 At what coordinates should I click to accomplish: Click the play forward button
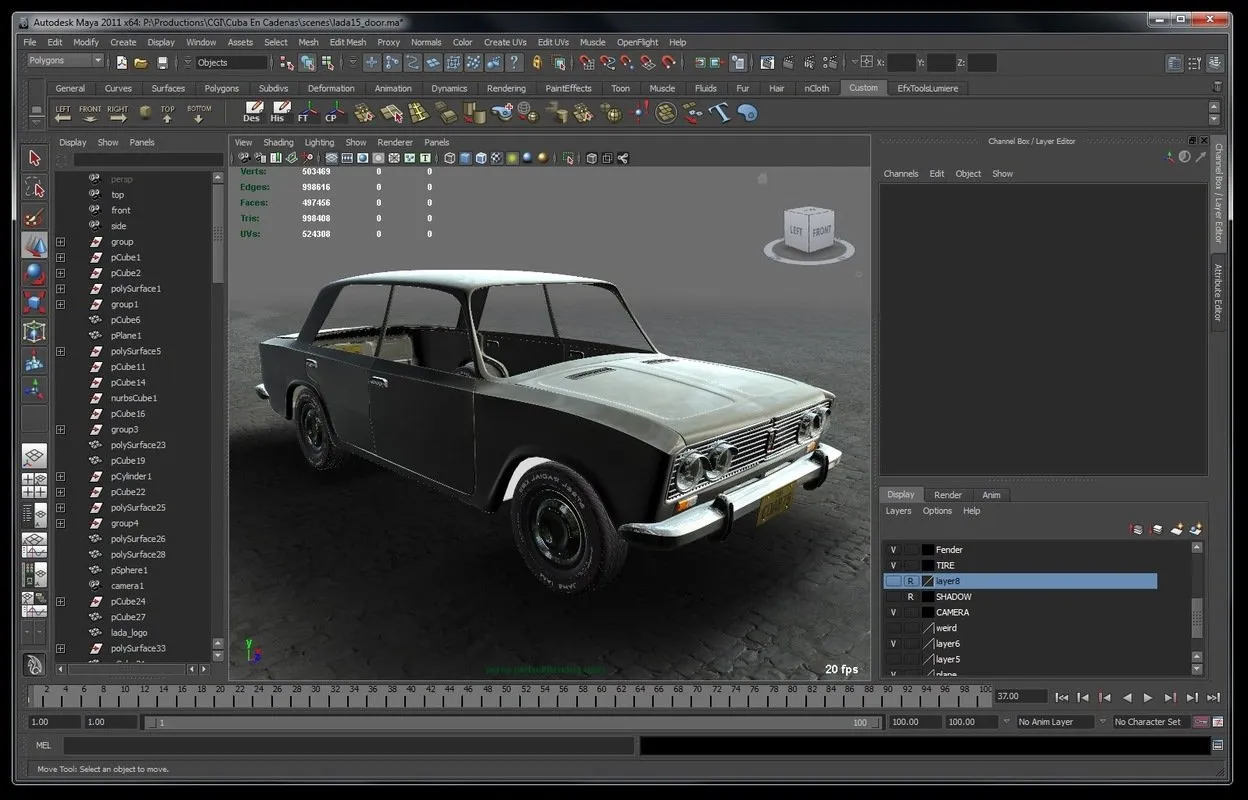pos(1148,697)
